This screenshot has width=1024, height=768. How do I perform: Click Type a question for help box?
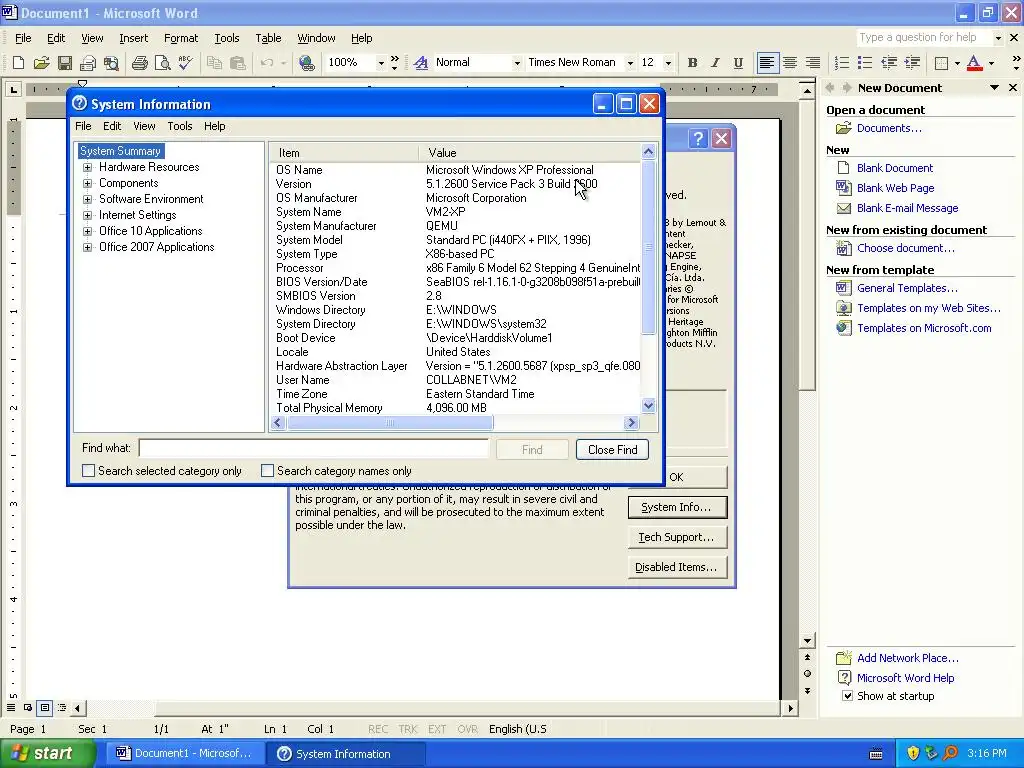click(x=925, y=38)
